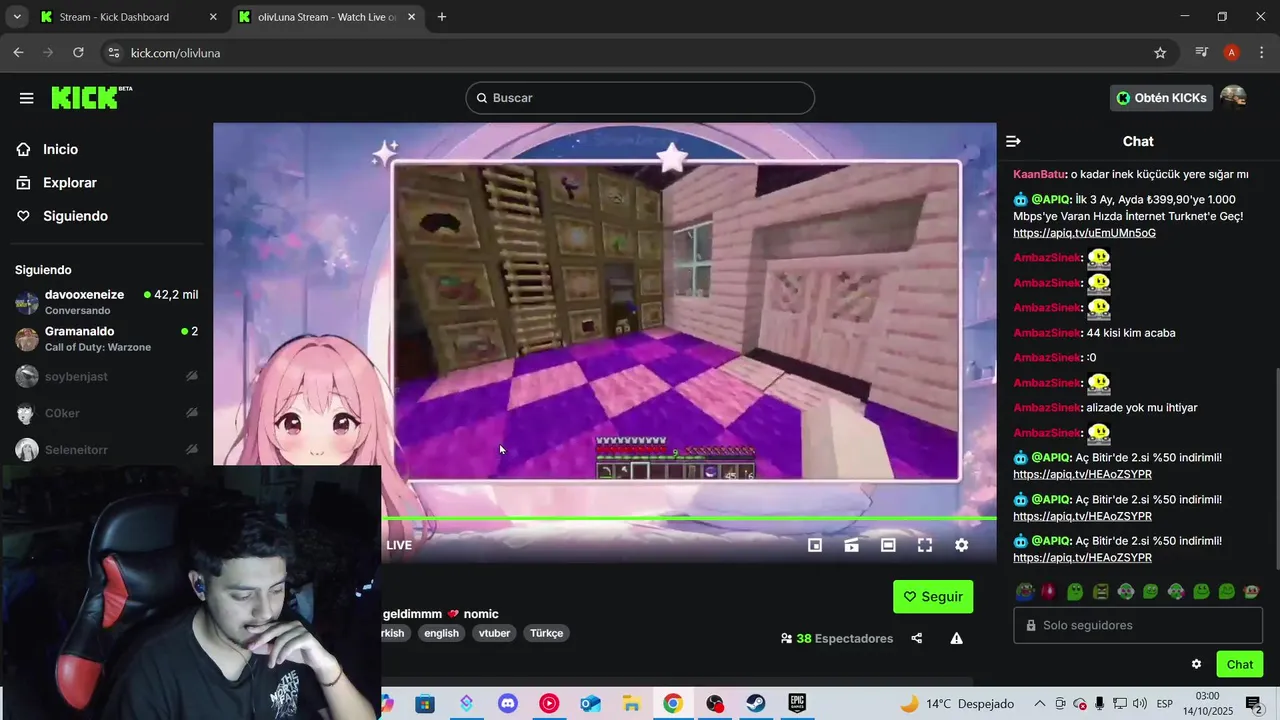Click the share stream icon
The image size is (1280, 720).
pos(917,638)
